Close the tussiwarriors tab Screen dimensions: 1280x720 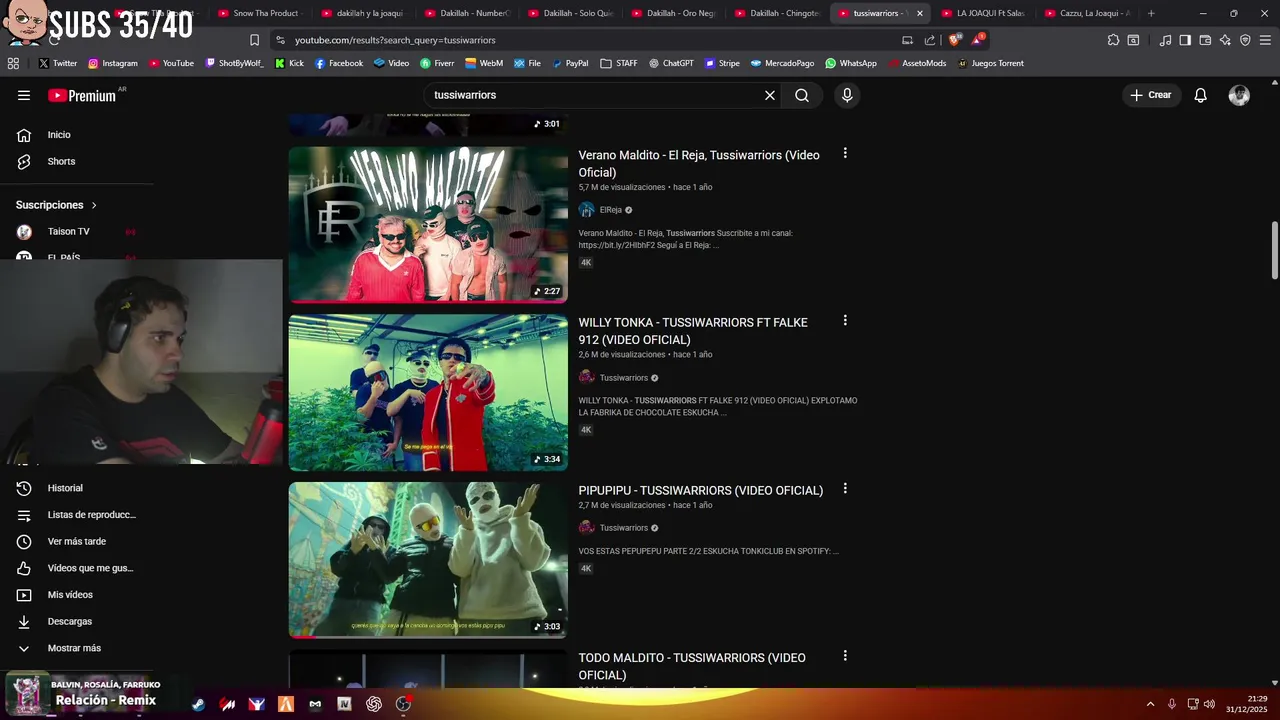(x=920, y=13)
